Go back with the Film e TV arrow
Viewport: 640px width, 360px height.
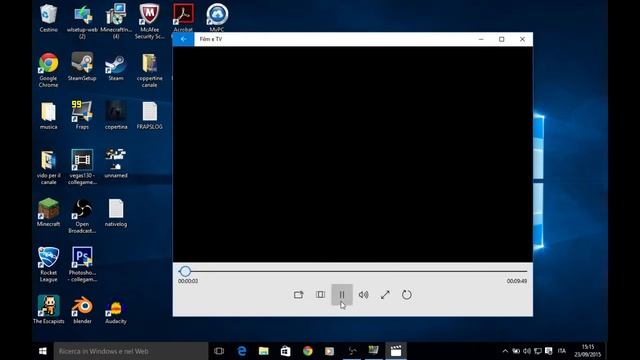(x=183, y=39)
